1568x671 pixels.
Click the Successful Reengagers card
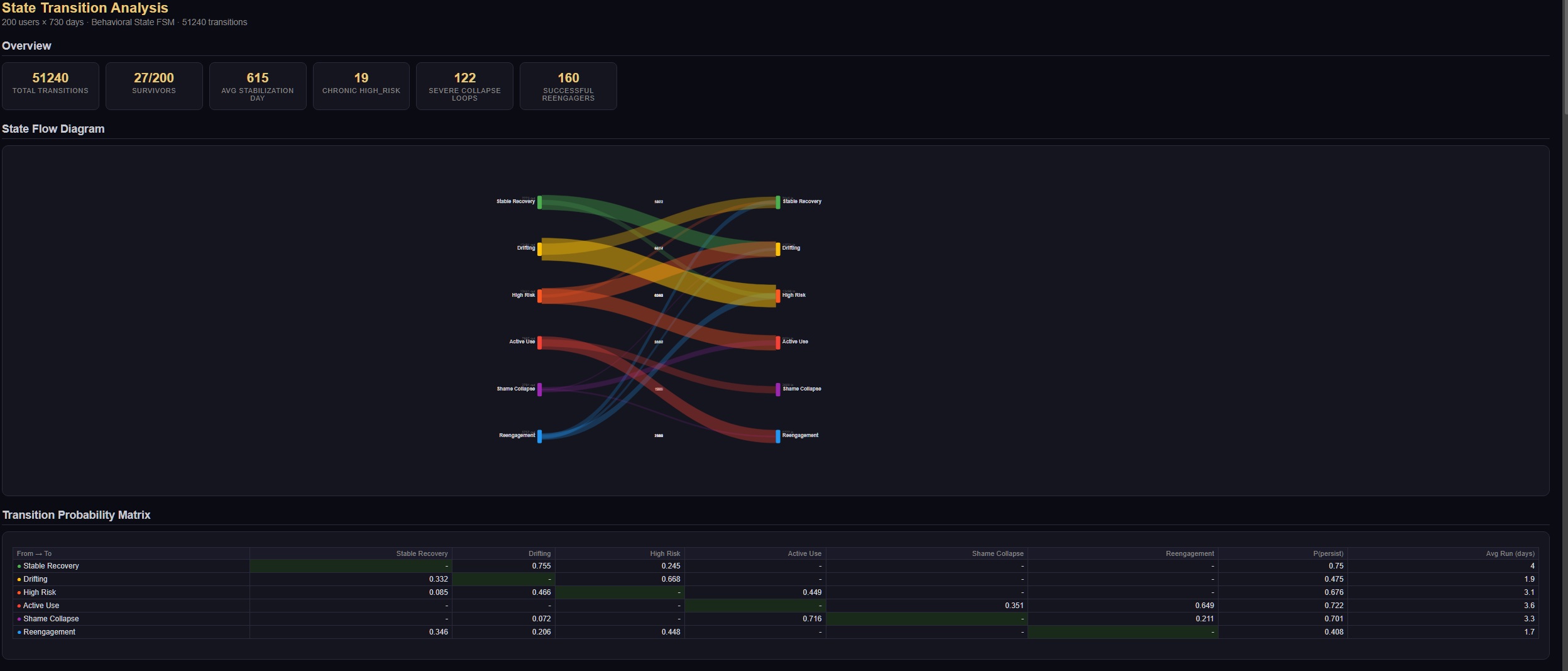pos(568,86)
